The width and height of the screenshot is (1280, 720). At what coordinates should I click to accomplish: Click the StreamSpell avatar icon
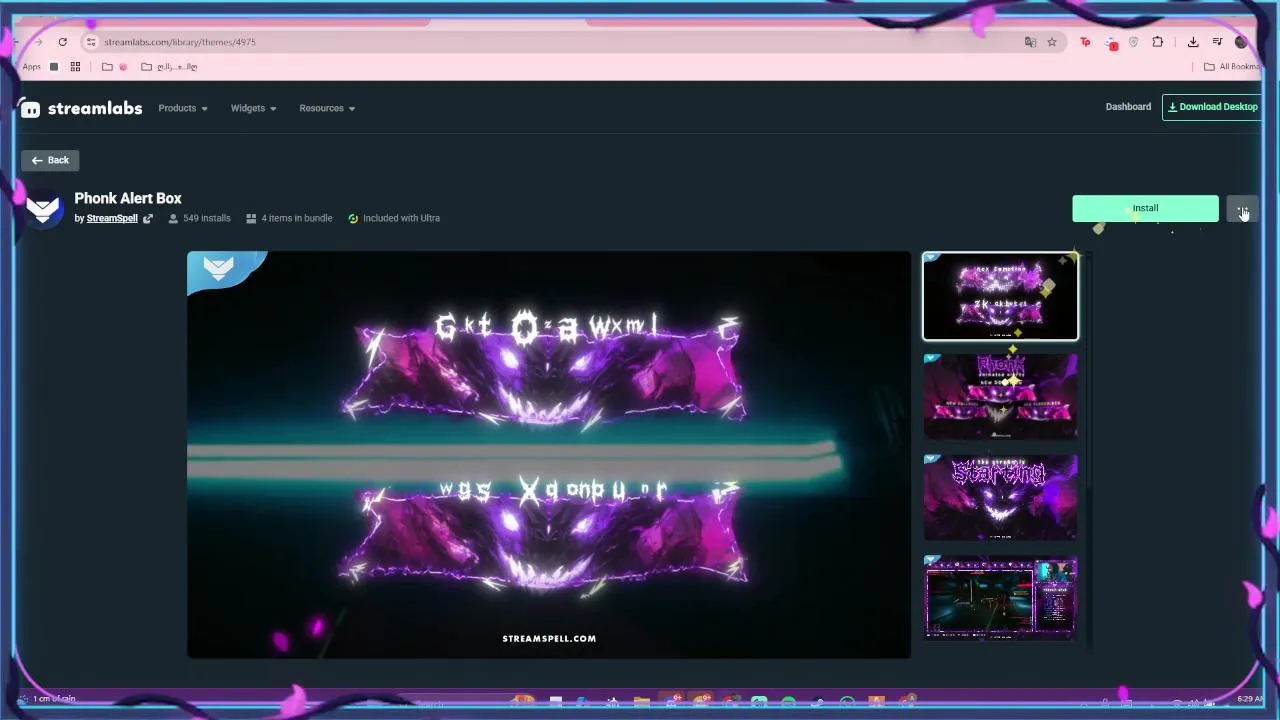click(43, 208)
